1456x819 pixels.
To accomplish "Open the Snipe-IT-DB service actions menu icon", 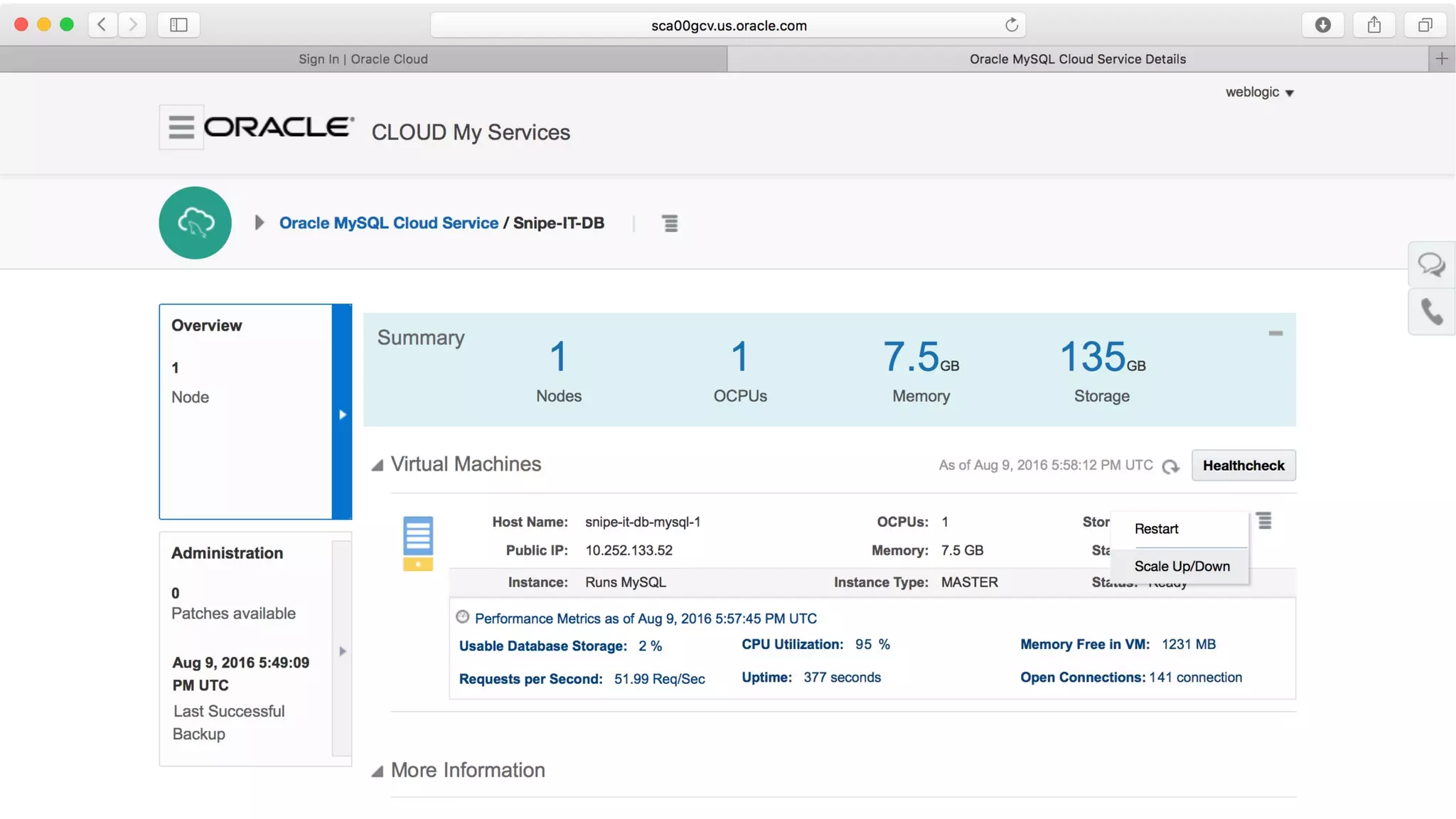I will click(670, 223).
